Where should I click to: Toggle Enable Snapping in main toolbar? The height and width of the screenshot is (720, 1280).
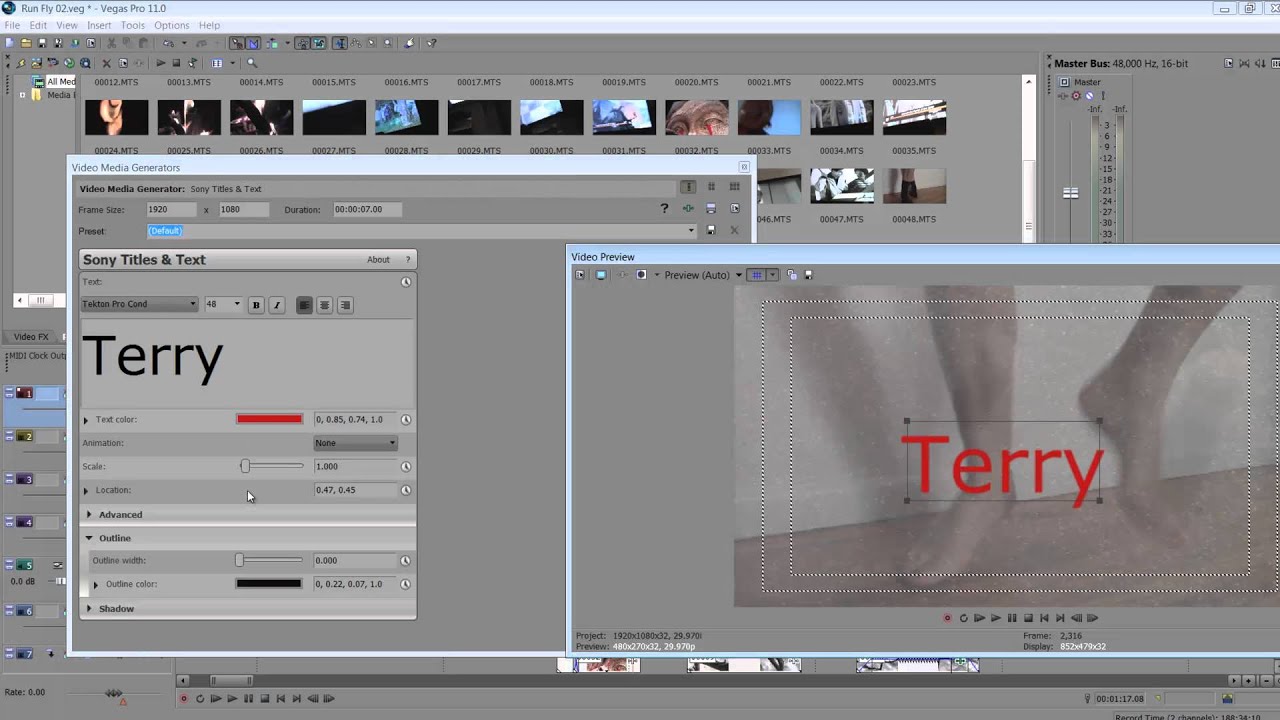point(236,43)
